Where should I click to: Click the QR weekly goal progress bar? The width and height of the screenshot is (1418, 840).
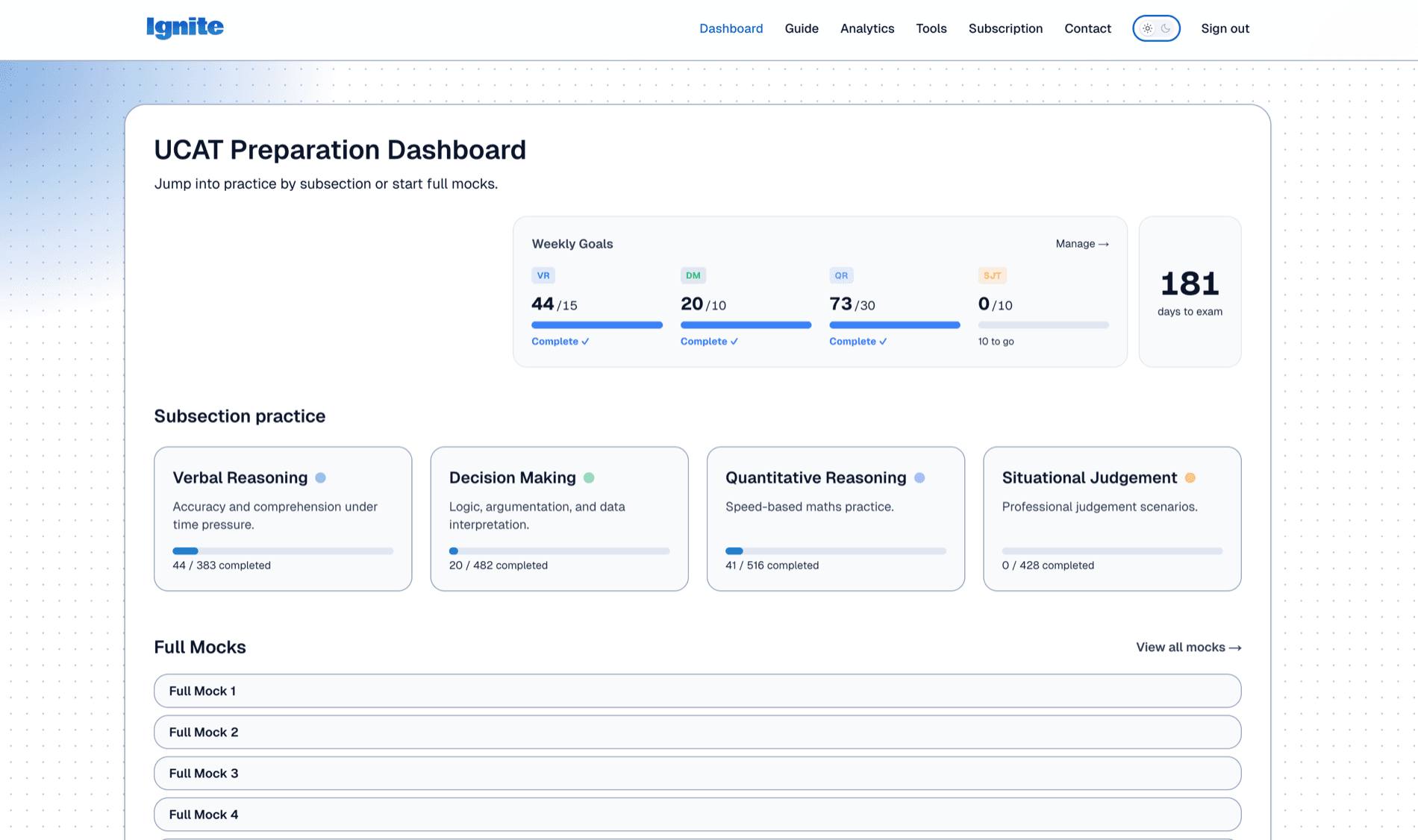click(x=895, y=325)
